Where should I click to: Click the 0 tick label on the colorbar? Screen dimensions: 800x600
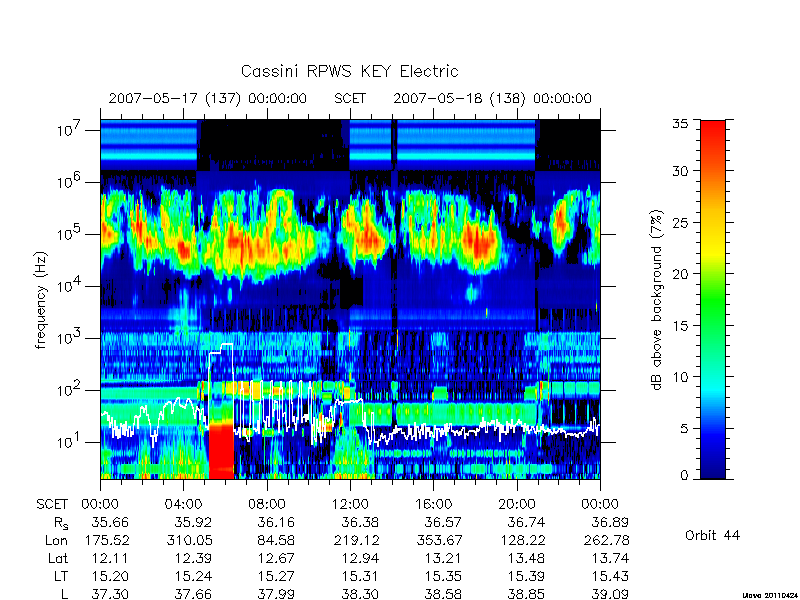click(684, 475)
